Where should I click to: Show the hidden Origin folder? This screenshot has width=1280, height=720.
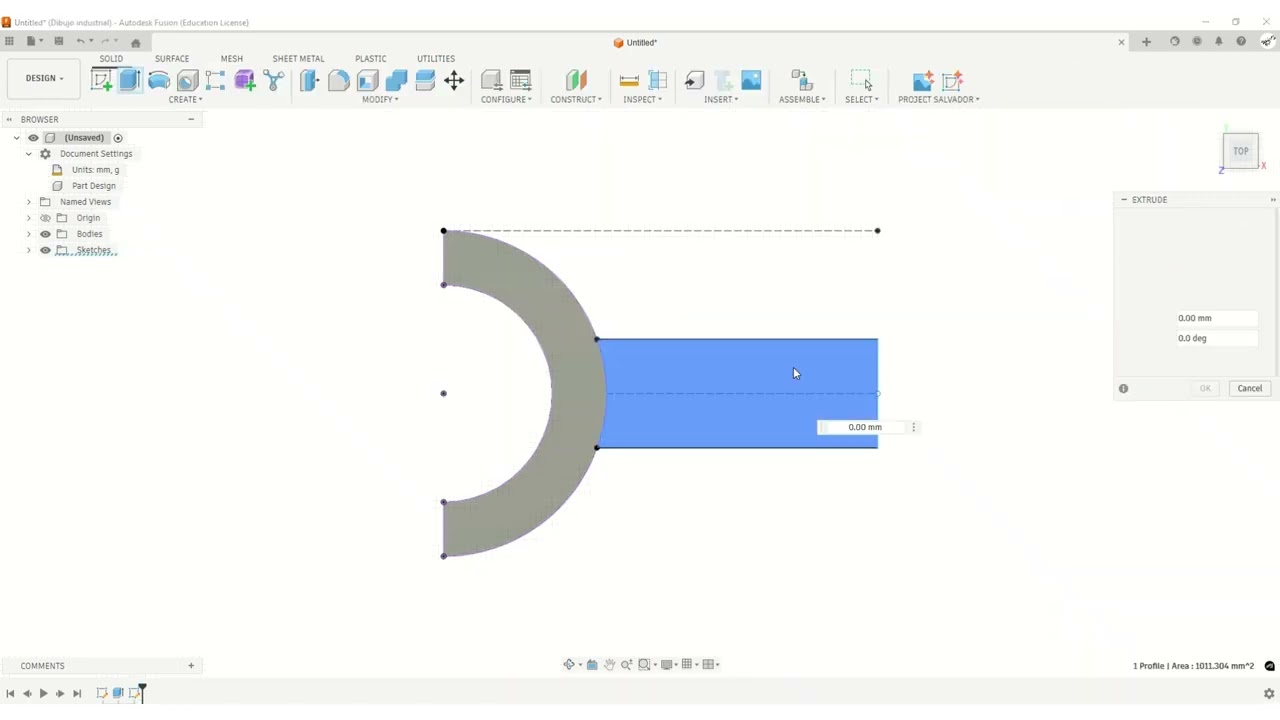[45, 218]
